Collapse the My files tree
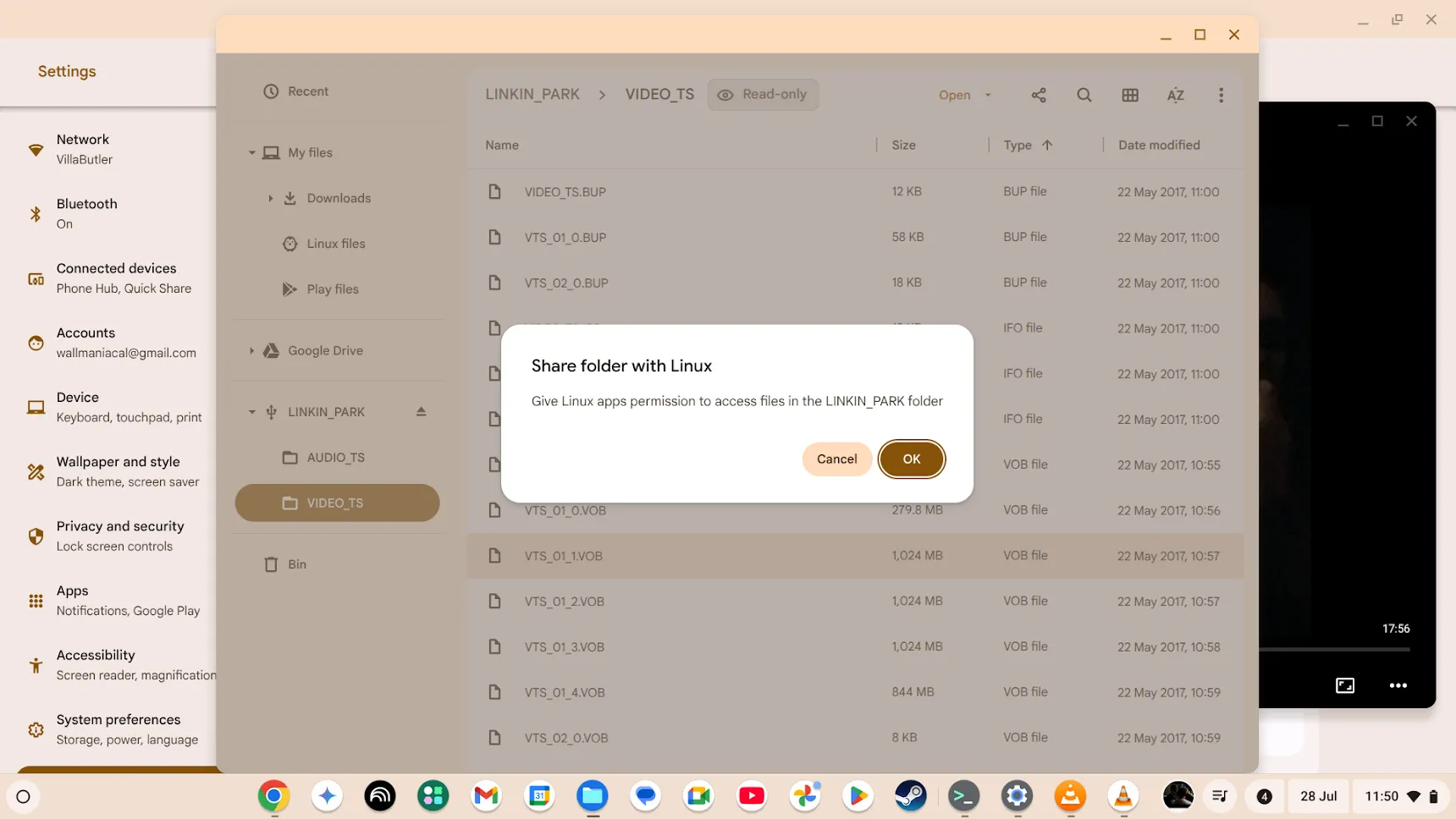Screen dimensions: 1456x819 pos(251,152)
